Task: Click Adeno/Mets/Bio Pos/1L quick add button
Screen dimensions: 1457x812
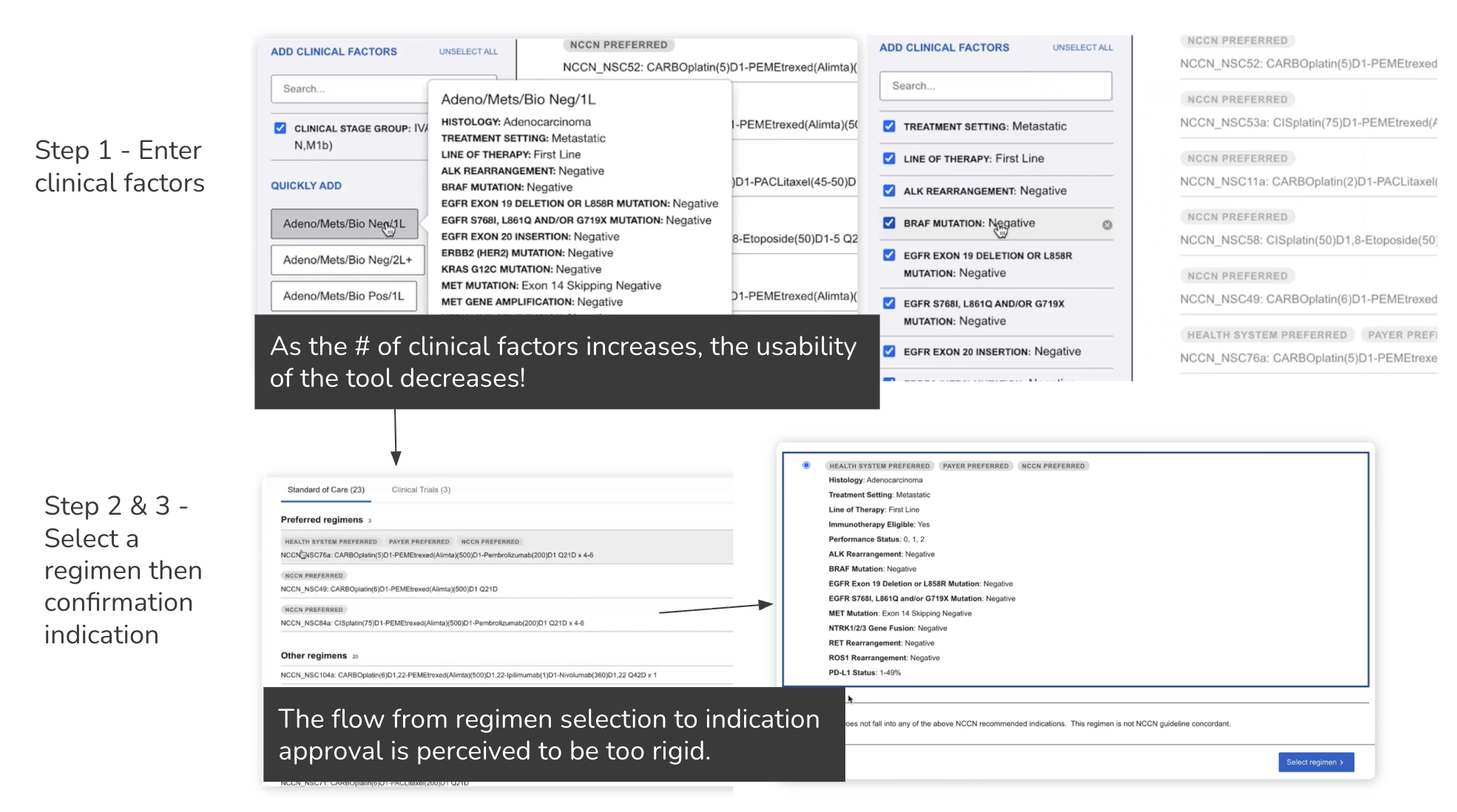Action: pyautogui.click(x=343, y=296)
